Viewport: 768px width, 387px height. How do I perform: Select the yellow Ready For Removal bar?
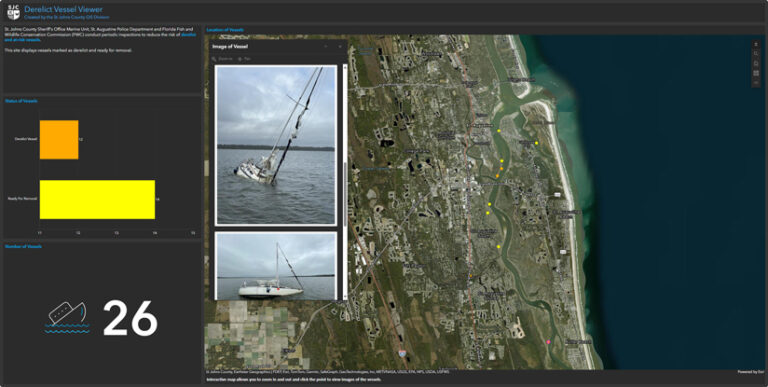97,199
